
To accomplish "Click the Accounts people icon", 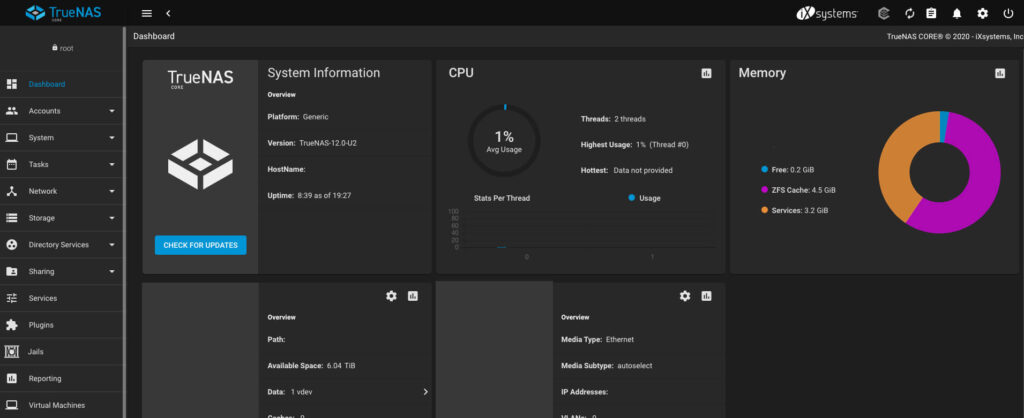I will 11,111.
